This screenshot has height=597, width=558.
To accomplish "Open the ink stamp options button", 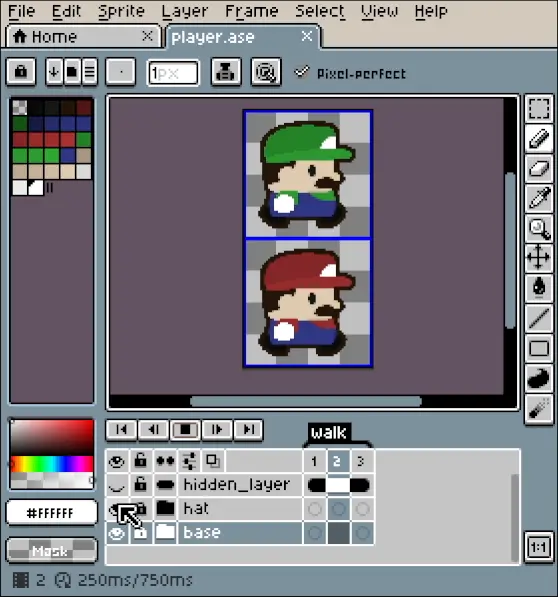I will coord(226,72).
